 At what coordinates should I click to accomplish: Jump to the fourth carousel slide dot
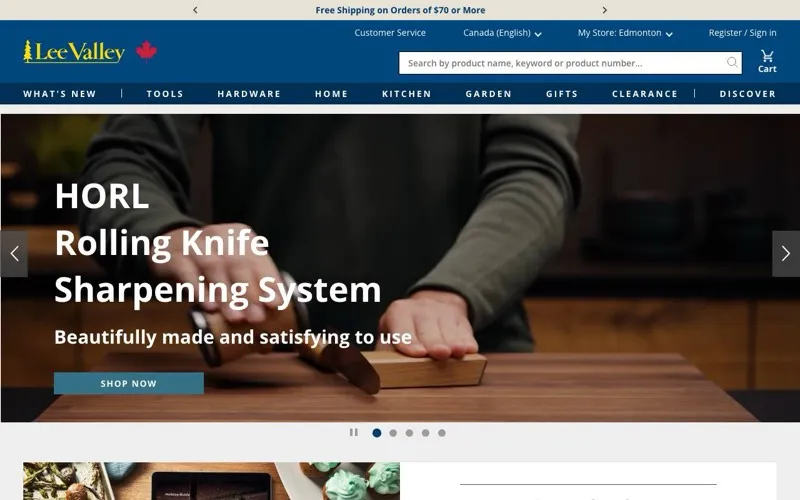[x=426, y=433]
